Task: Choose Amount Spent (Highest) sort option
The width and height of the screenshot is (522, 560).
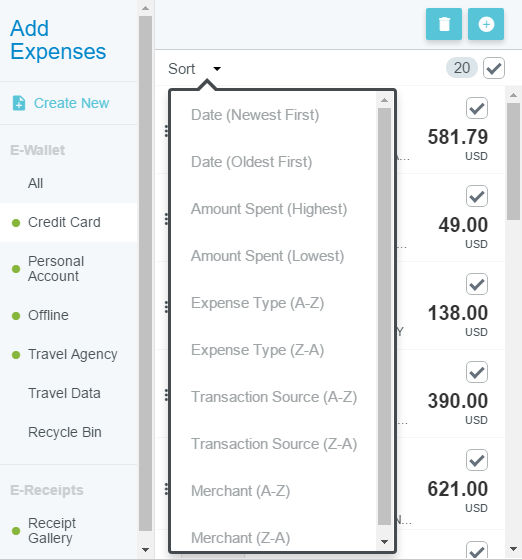Action: pyautogui.click(x=269, y=209)
